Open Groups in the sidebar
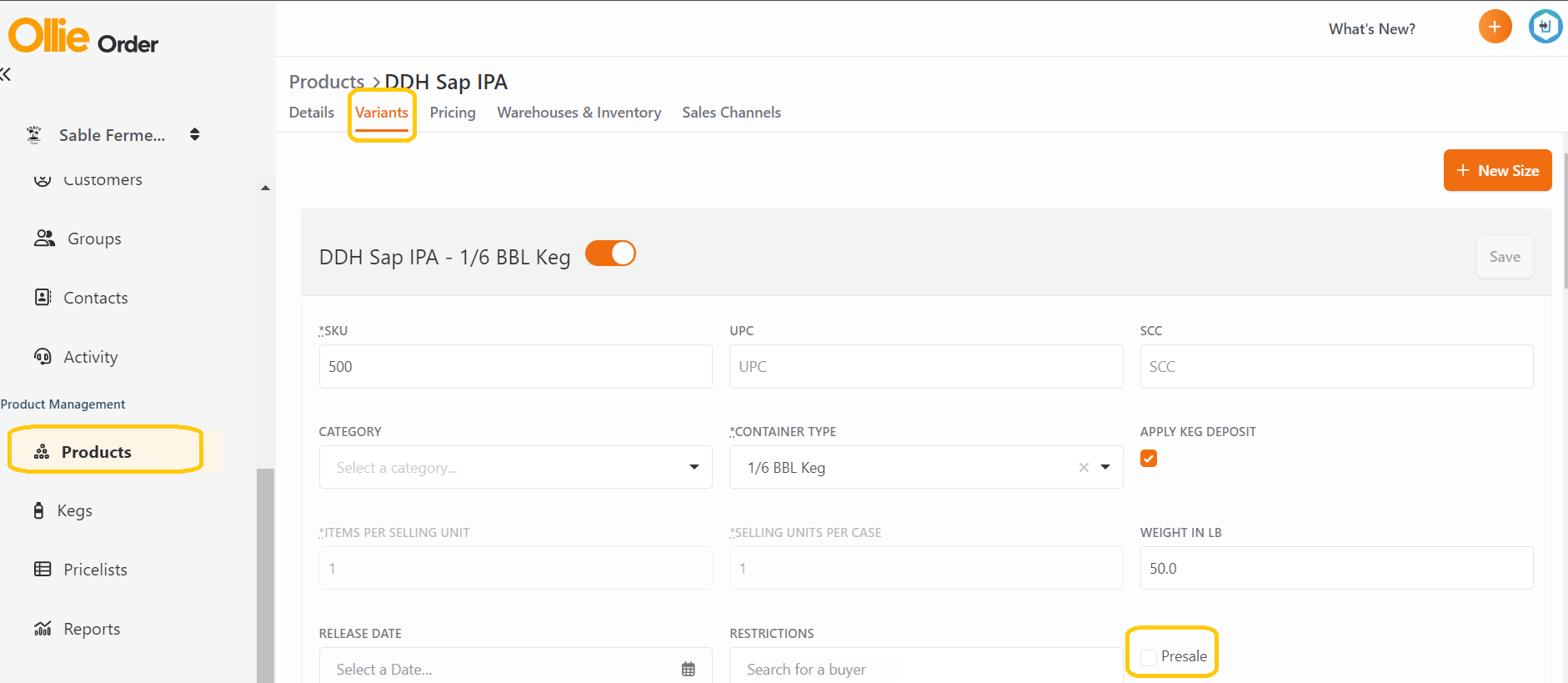 pyautogui.click(x=94, y=239)
